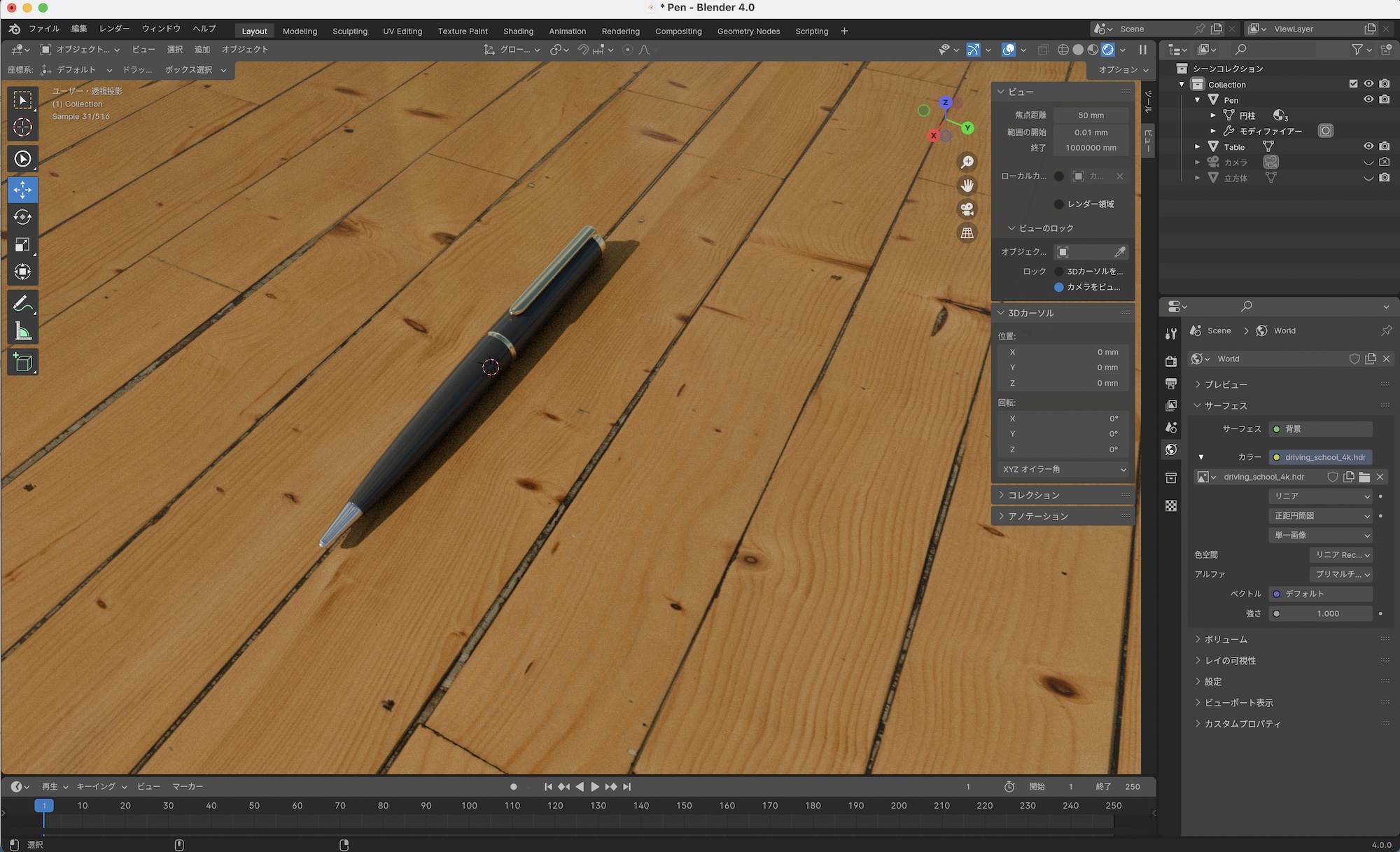Enable the Render Region checkbox (レンダー領域)
Screen dimensions: 1400x852
1059,204
